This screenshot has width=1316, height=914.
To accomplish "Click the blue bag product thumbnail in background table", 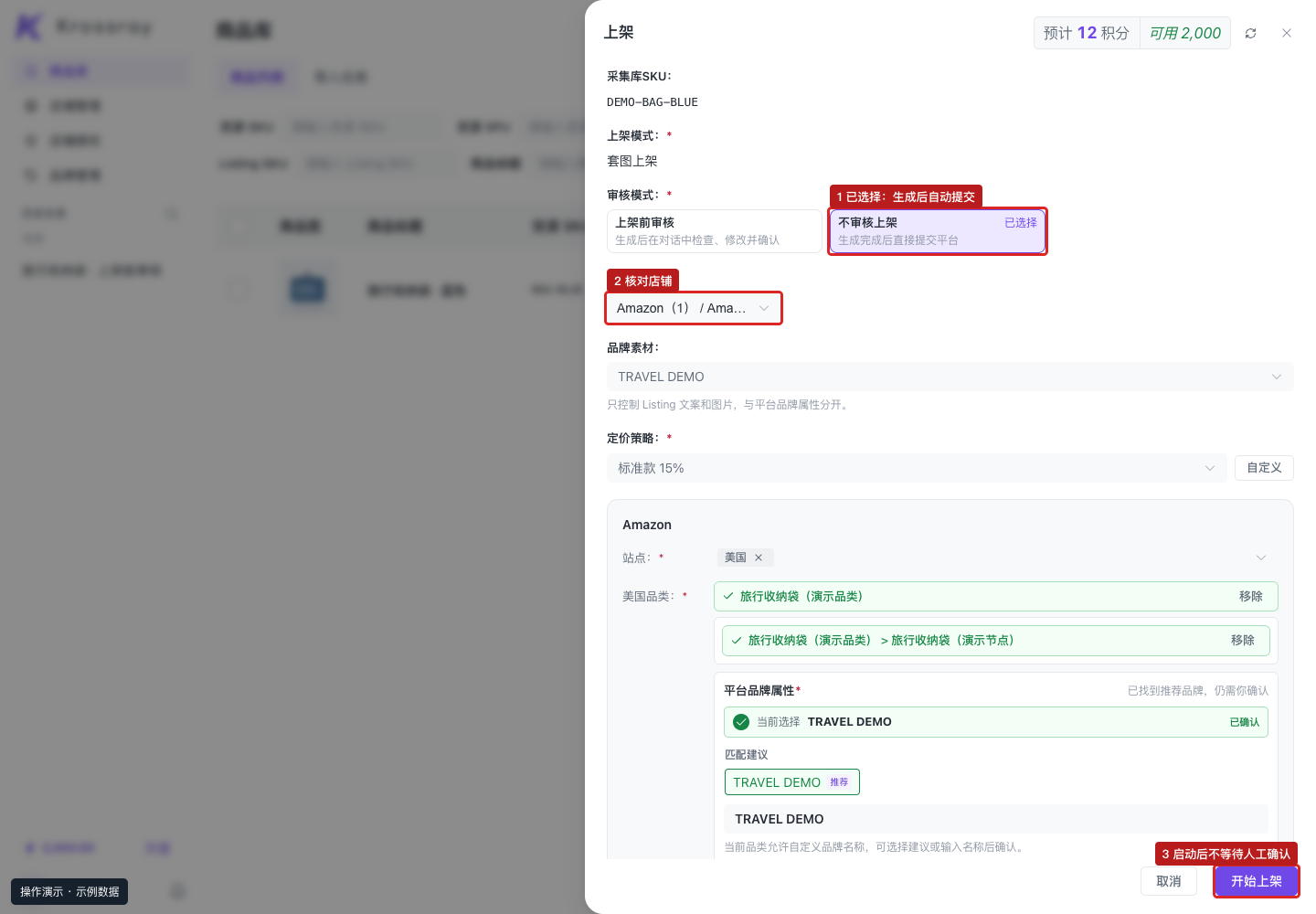I will pos(307,290).
